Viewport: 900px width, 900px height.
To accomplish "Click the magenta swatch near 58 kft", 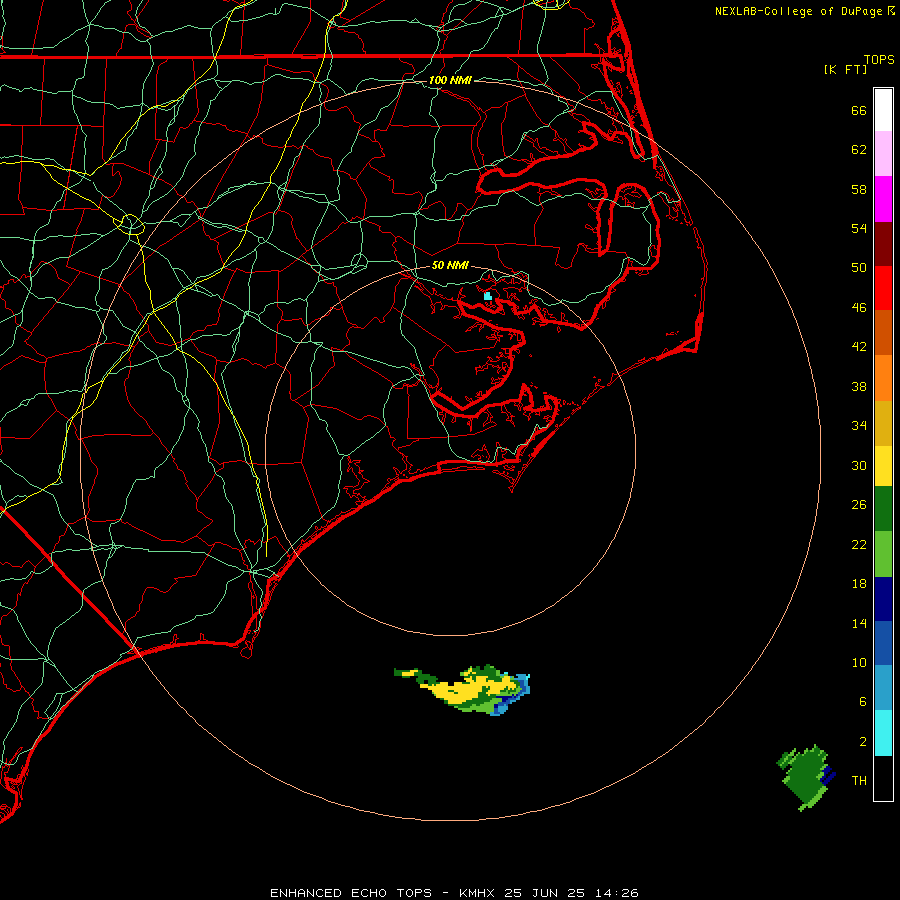I will 883,199.
